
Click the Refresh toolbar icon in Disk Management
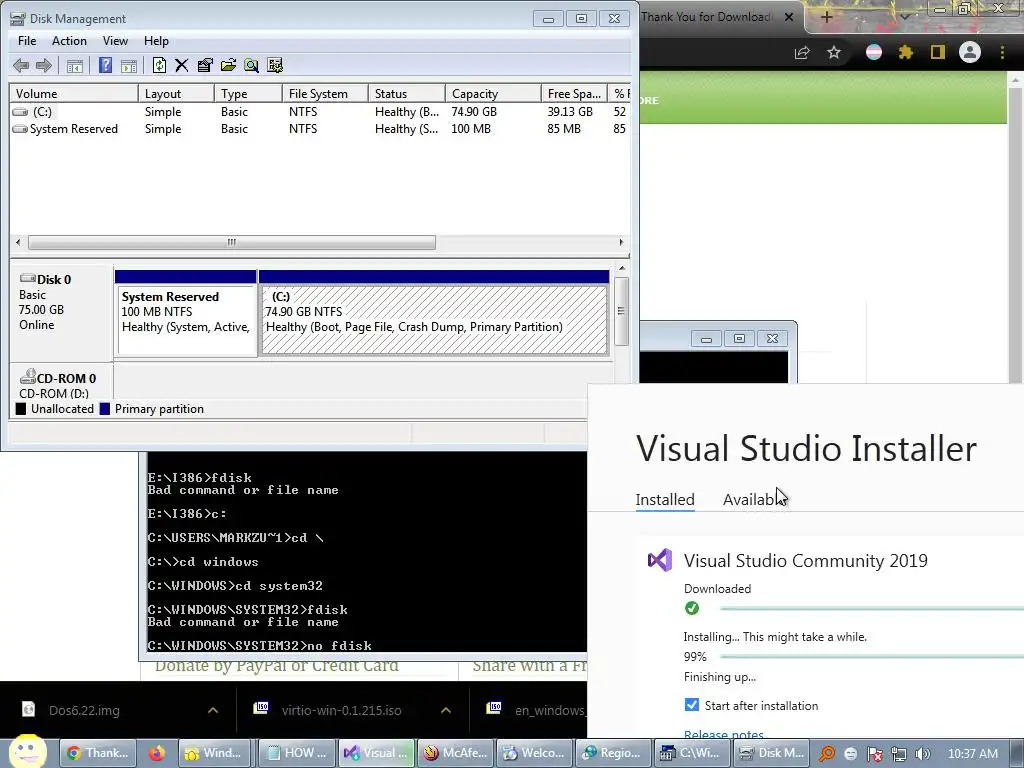point(159,65)
